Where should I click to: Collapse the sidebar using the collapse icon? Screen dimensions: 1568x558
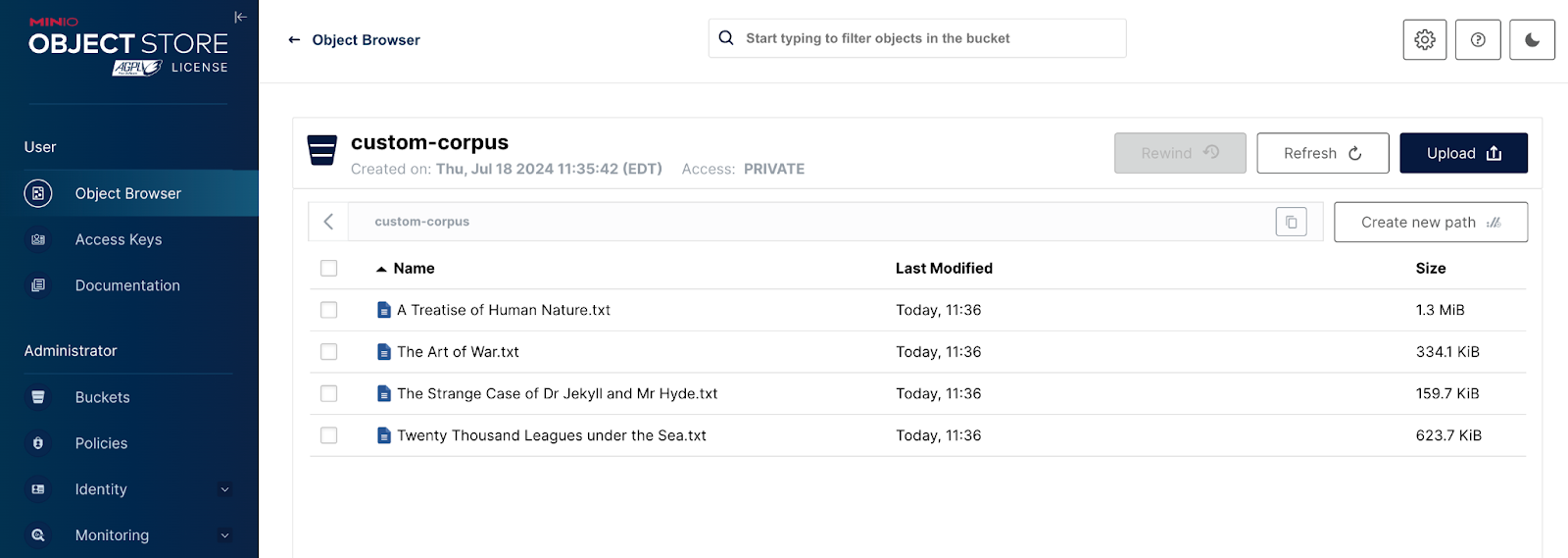coord(240,17)
